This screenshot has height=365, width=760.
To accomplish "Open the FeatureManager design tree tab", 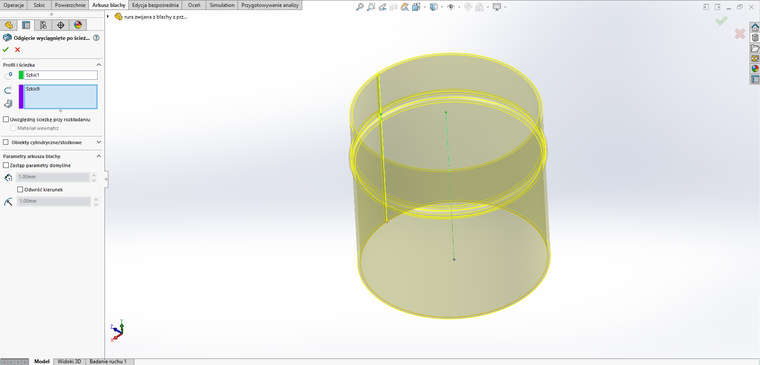I will 9,25.
